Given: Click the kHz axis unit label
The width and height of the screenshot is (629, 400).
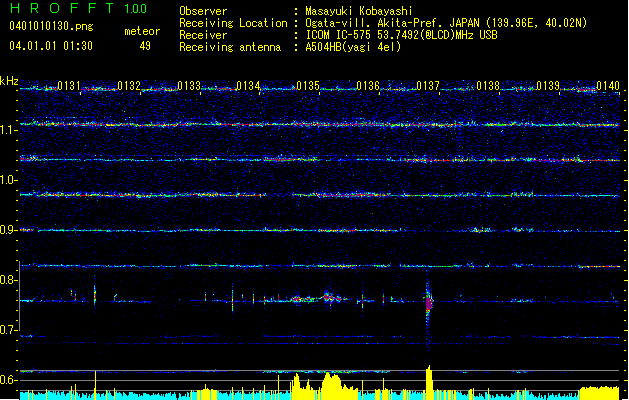Looking at the screenshot, I should (x=9, y=81).
